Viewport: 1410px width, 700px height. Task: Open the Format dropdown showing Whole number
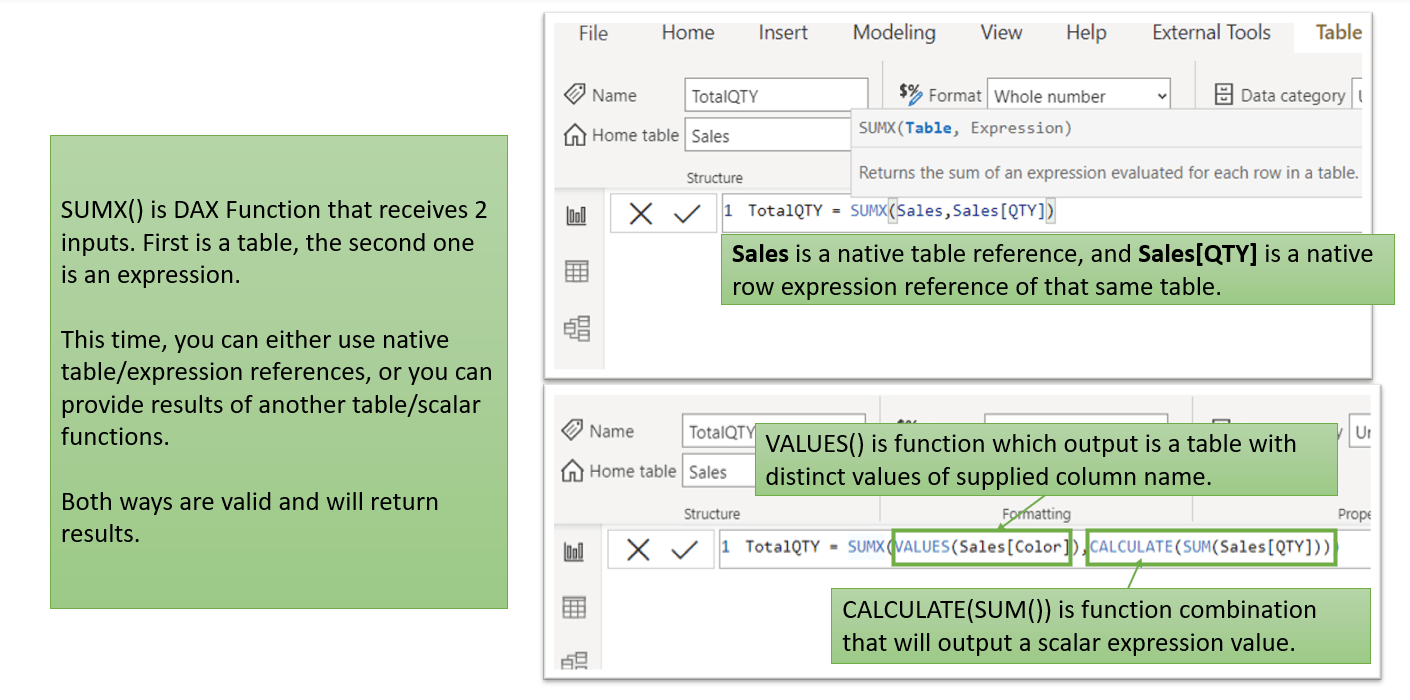tap(1079, 96)
